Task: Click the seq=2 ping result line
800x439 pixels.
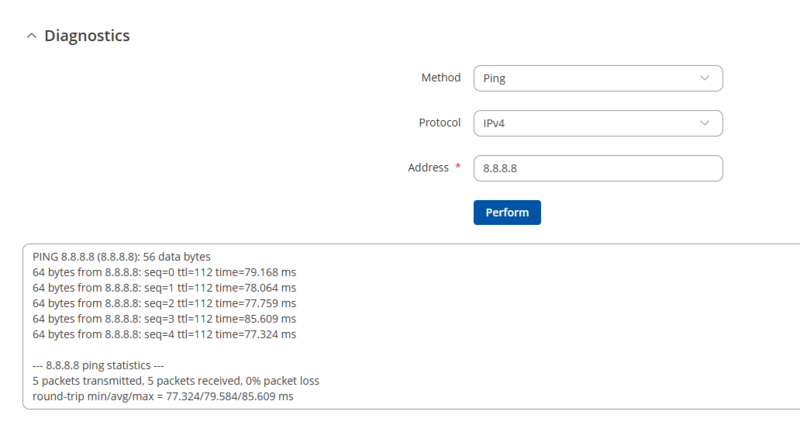Action: 164,303
